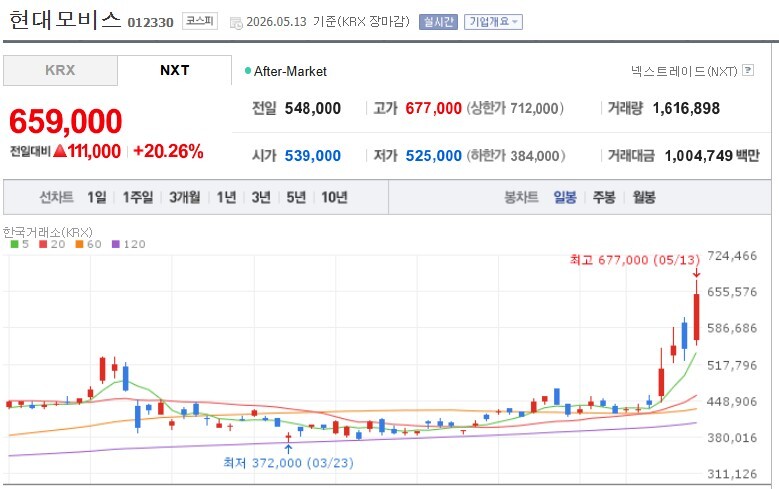779x489 pixels.
Task: Switch to the KRX tab
Action: [60, 70]
